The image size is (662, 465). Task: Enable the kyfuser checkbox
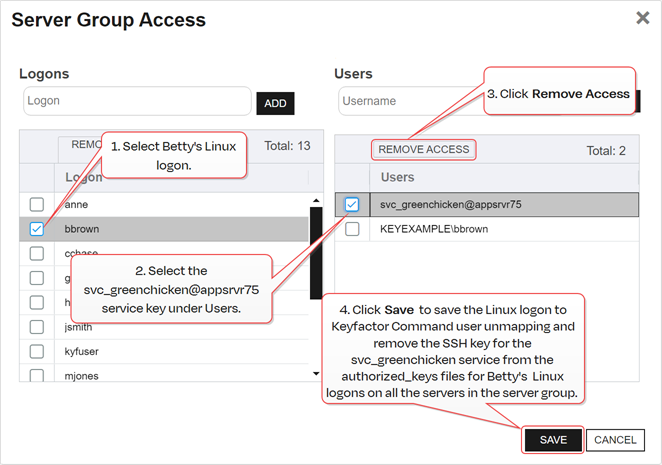click(x=37, y=352)
